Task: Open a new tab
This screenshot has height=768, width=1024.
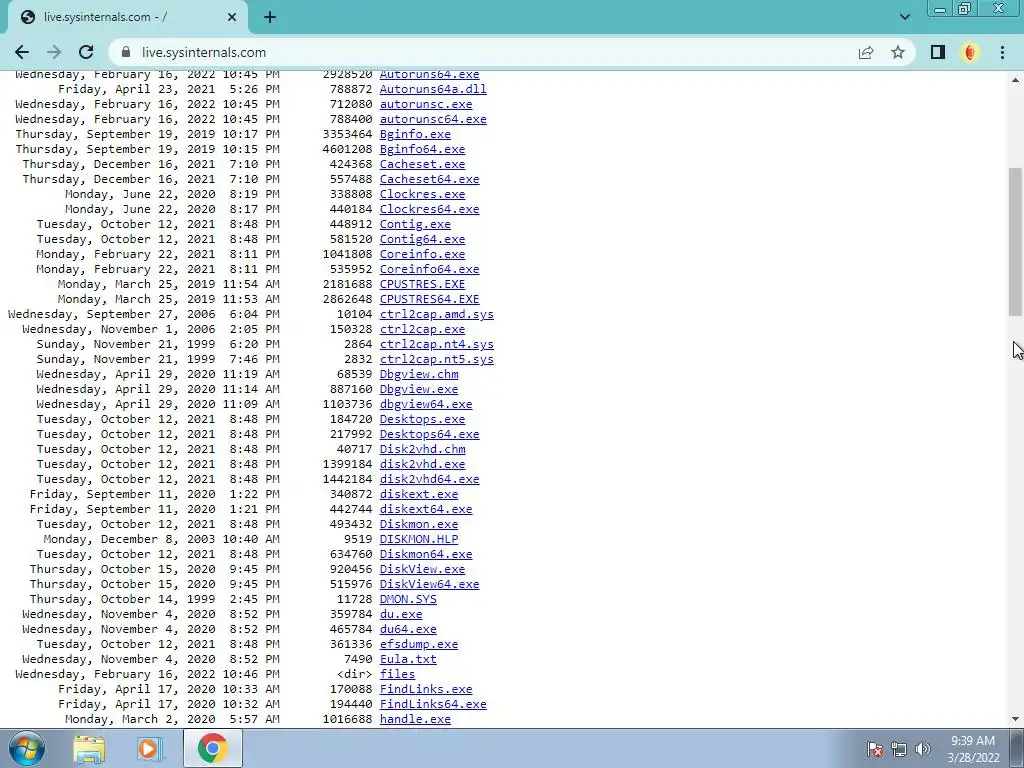Action: click(x=270, y=17)
